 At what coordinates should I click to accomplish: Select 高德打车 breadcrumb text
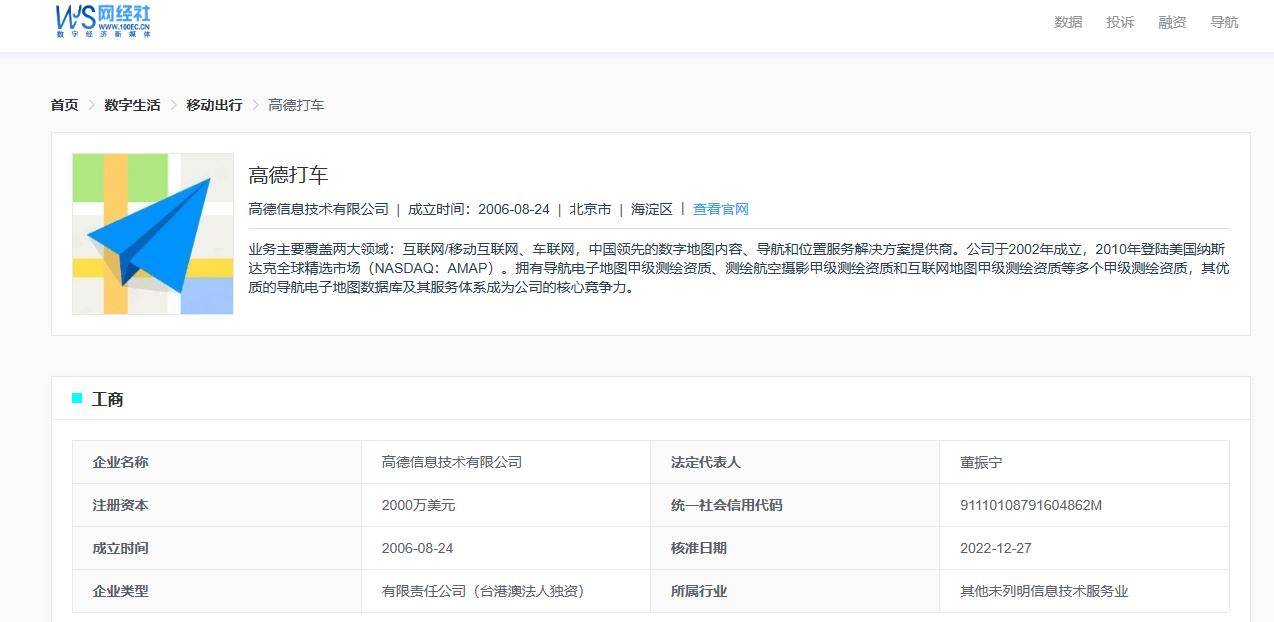[296, 105]
